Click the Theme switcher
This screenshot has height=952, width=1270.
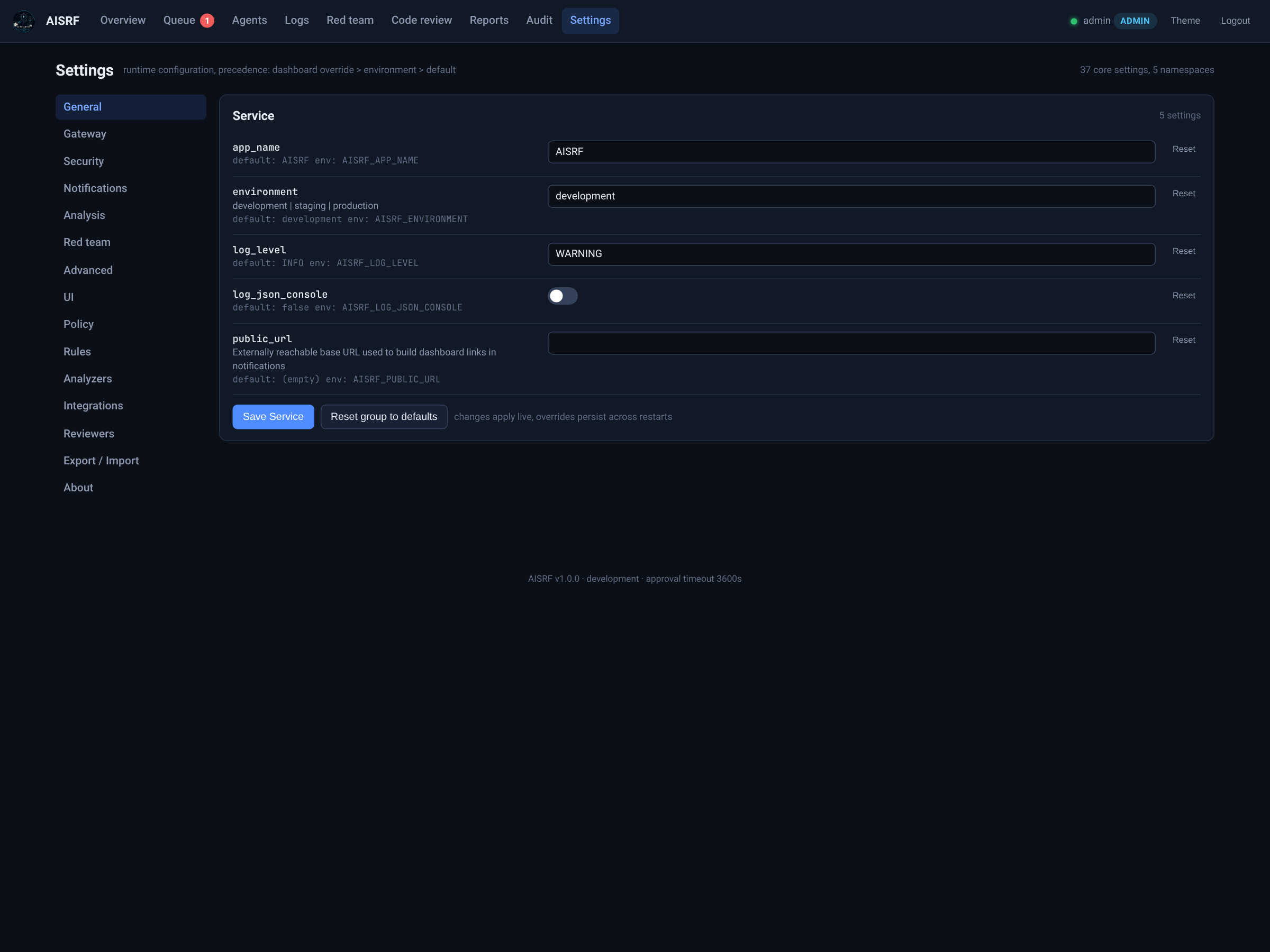1185,21
